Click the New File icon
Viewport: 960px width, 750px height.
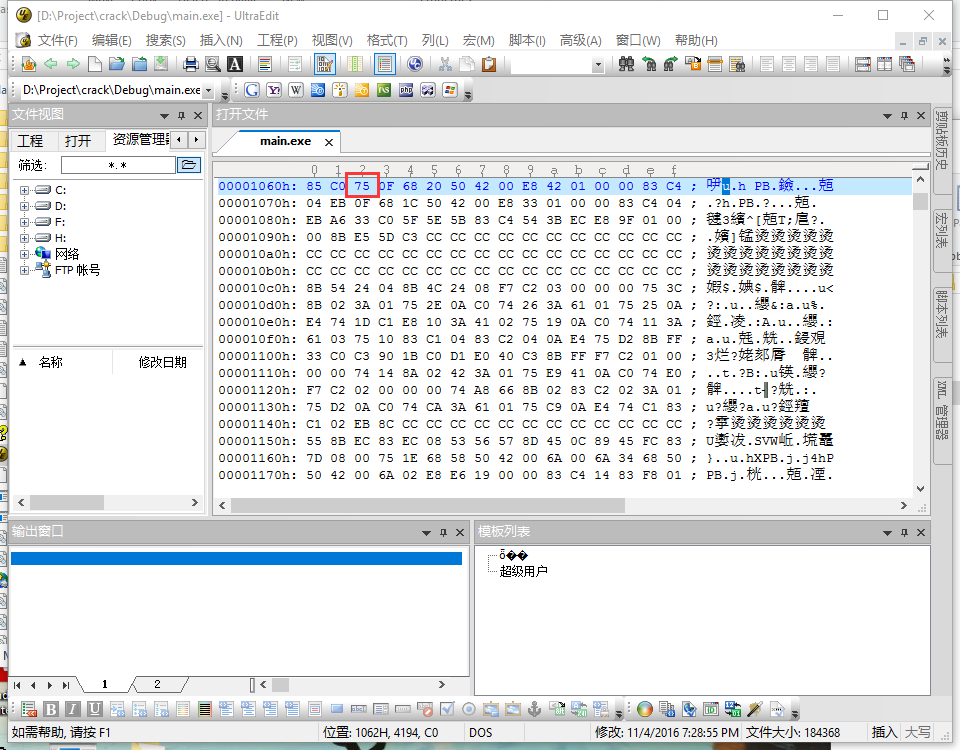coord(95,64)
